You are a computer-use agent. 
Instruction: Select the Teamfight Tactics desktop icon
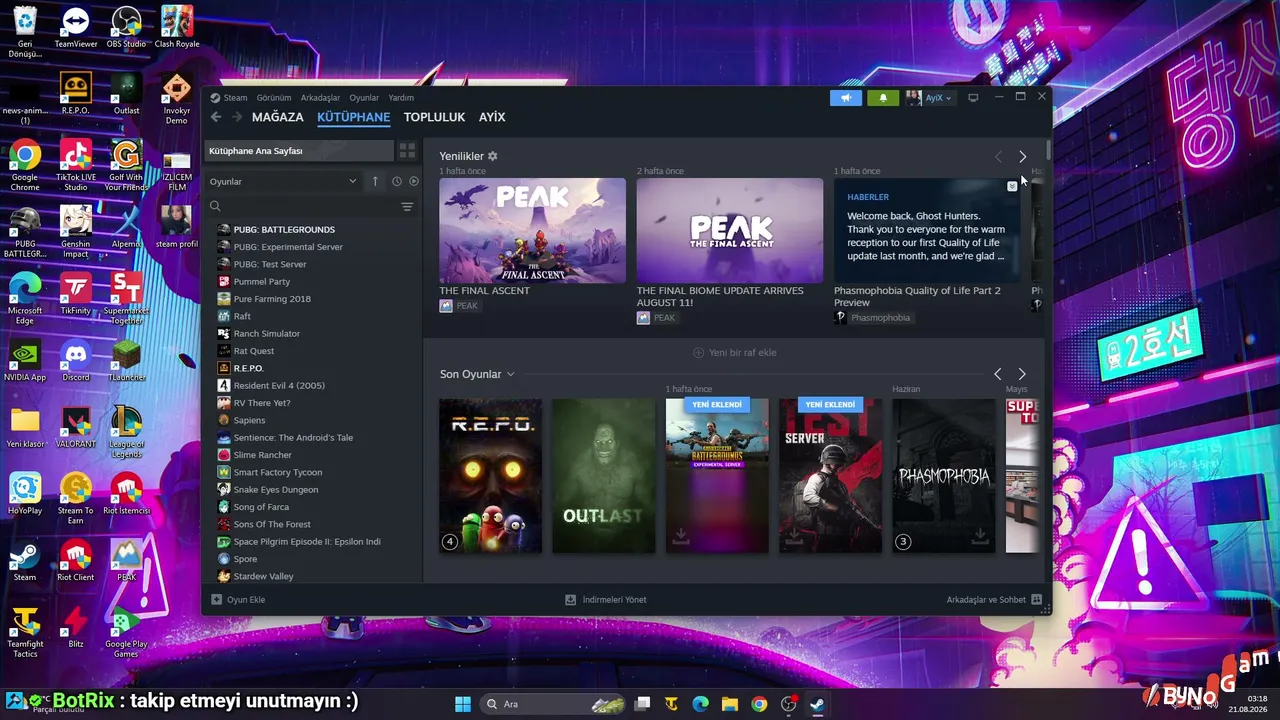(25, 633)
